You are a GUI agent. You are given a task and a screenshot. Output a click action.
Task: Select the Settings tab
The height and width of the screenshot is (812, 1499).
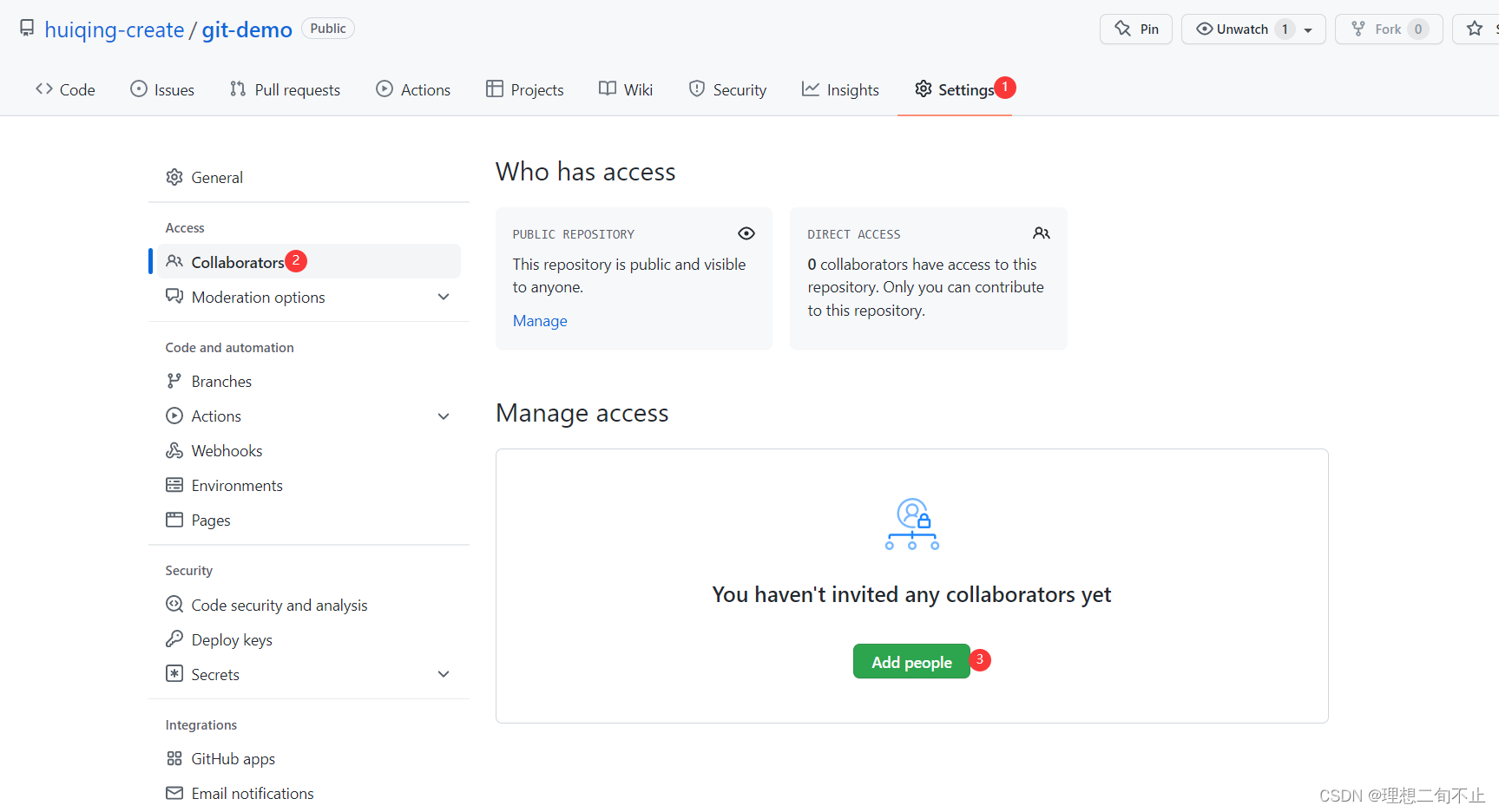coord(955,89)
